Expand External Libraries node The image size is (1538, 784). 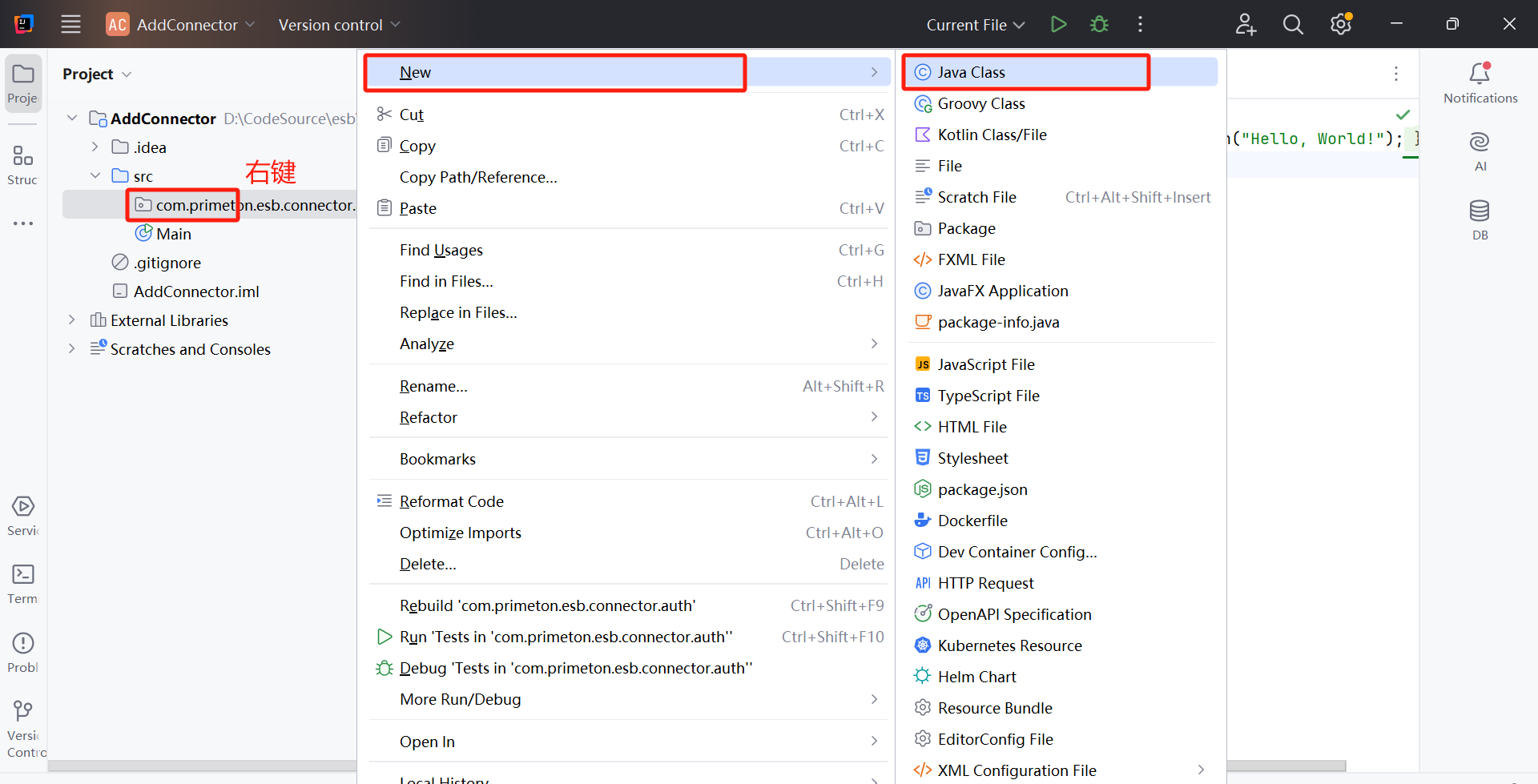pyautogui.click(x=72, y=320)
